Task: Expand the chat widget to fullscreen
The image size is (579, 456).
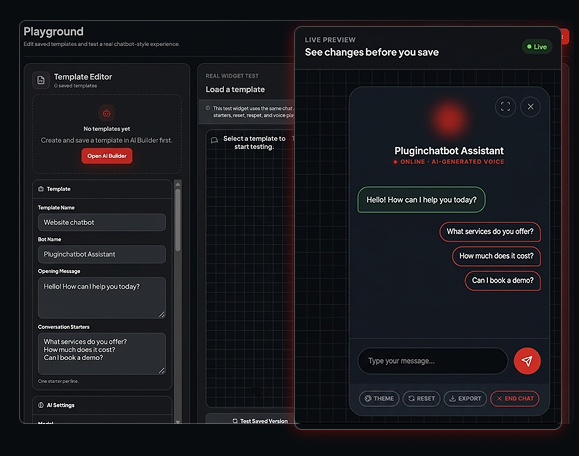Action: click(x=505, y=107)
